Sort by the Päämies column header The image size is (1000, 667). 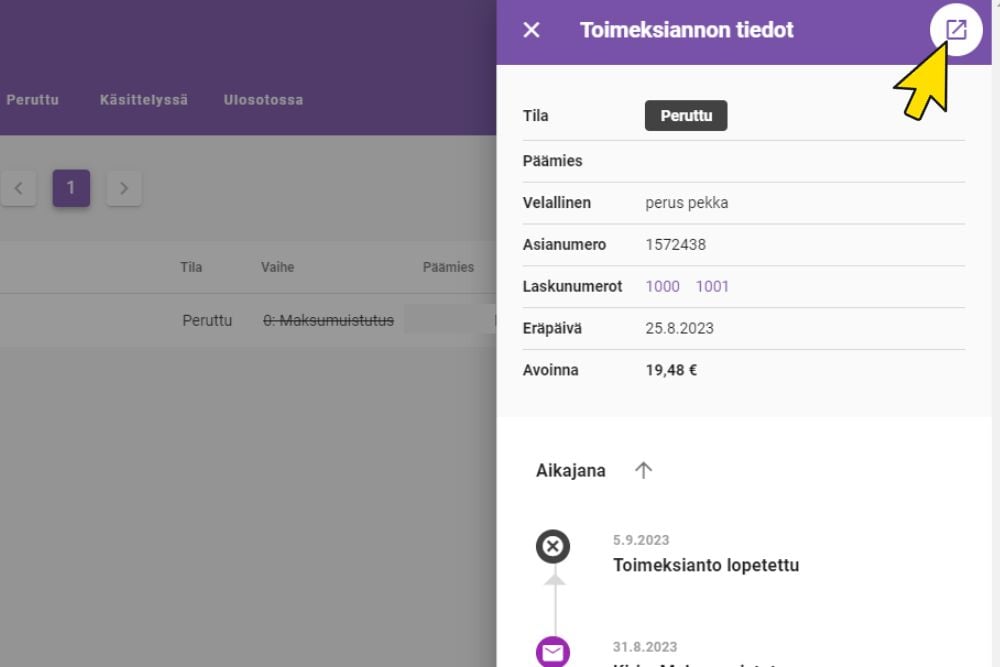point(448,267)
